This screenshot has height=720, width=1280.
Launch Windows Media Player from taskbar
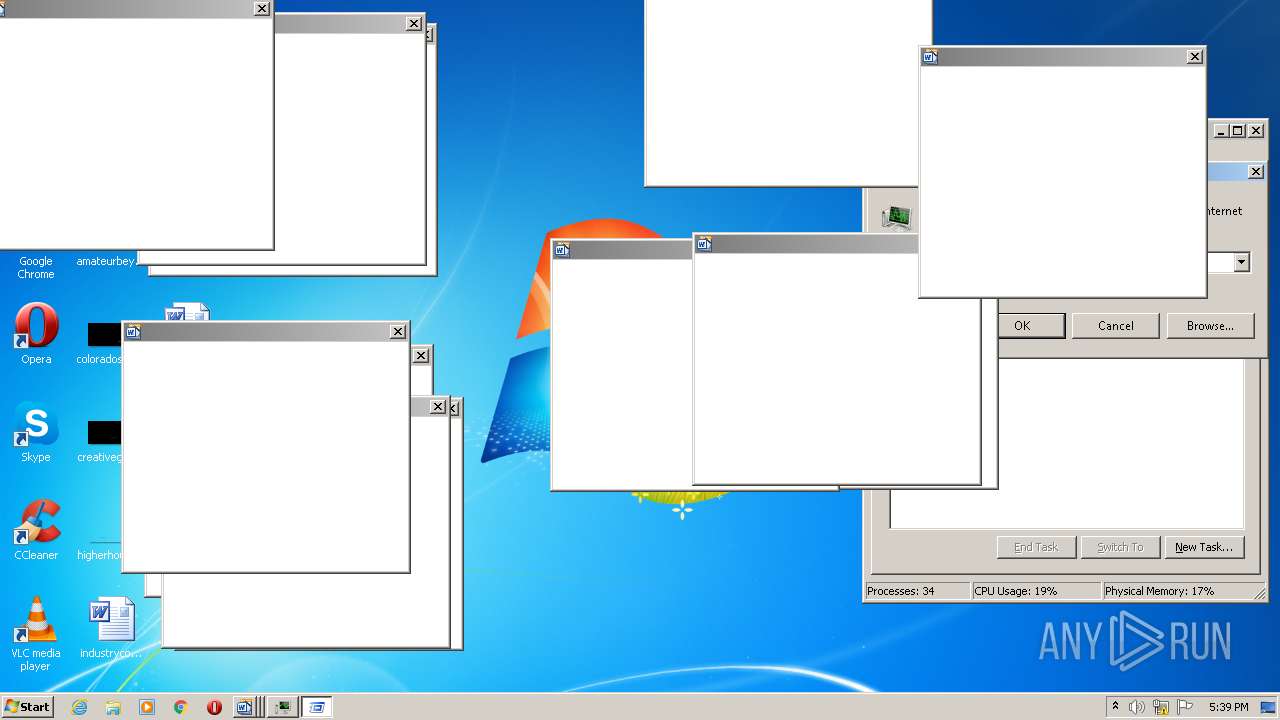point(147,707)
